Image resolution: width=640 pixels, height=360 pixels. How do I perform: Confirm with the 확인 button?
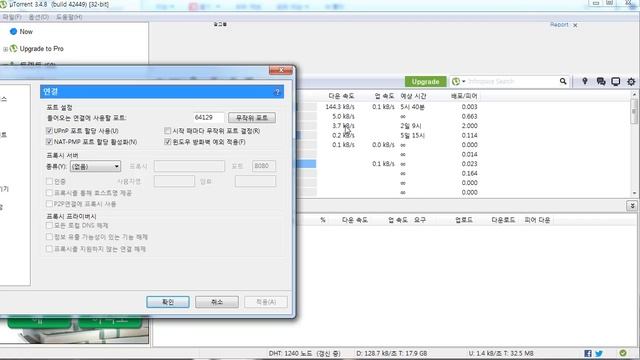coord(168,302)
